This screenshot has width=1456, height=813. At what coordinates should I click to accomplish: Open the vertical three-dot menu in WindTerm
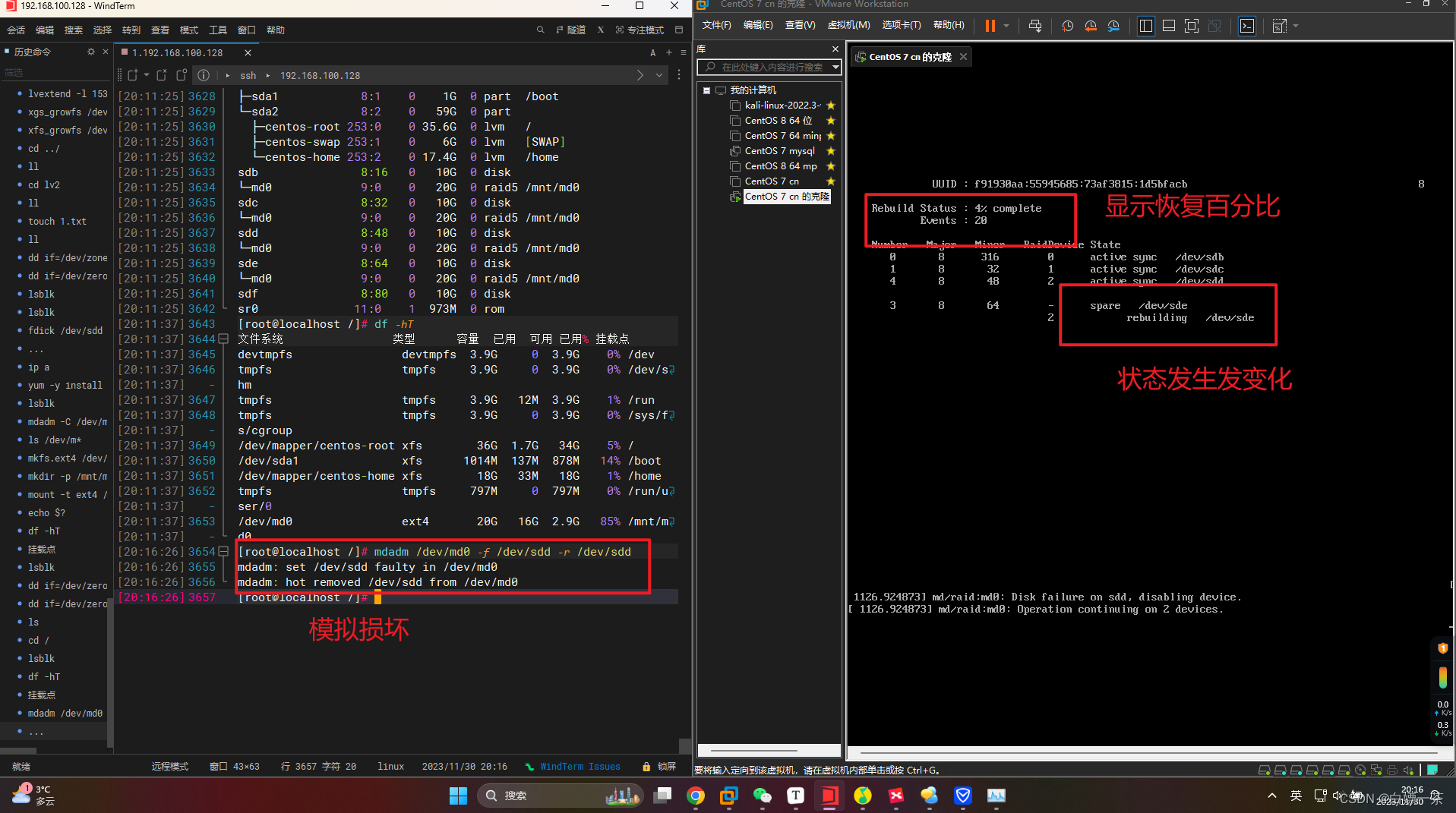tap(679, 75)
